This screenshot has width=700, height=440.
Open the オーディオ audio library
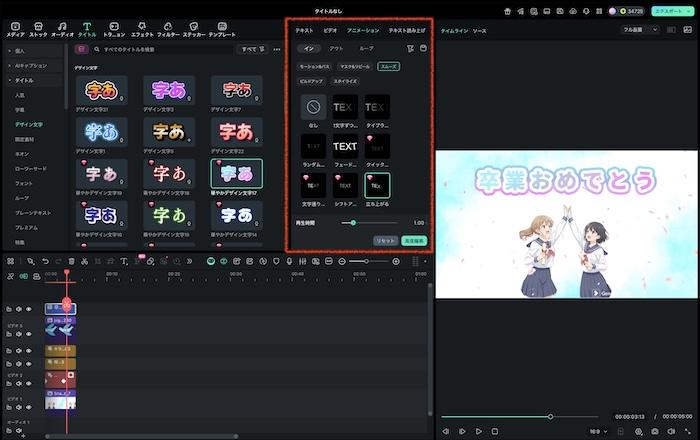tap(62, 29)
